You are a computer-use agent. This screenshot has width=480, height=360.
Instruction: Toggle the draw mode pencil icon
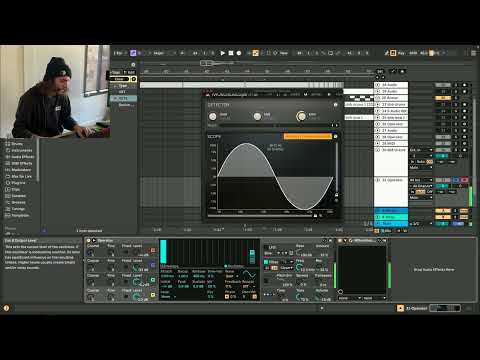point(386,53)
